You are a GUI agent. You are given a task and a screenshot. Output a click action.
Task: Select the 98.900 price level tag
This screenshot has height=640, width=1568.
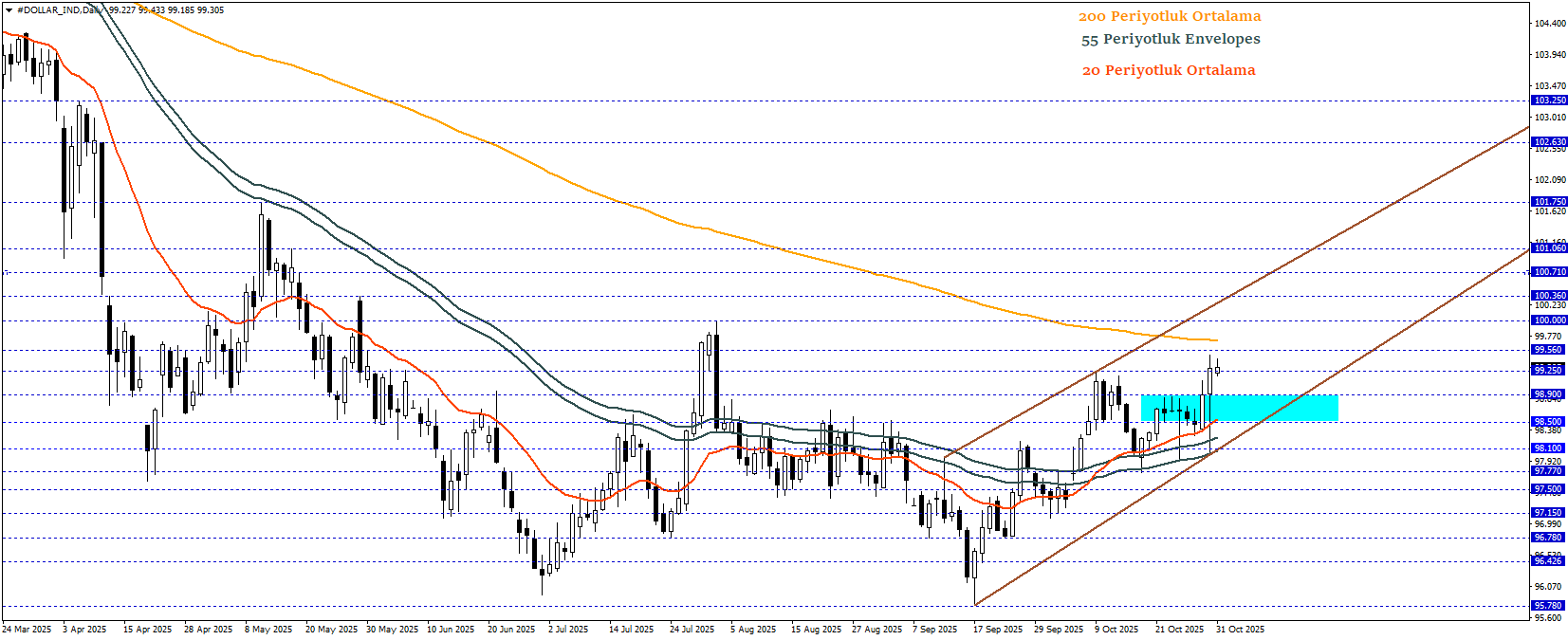pos(1549,394)
